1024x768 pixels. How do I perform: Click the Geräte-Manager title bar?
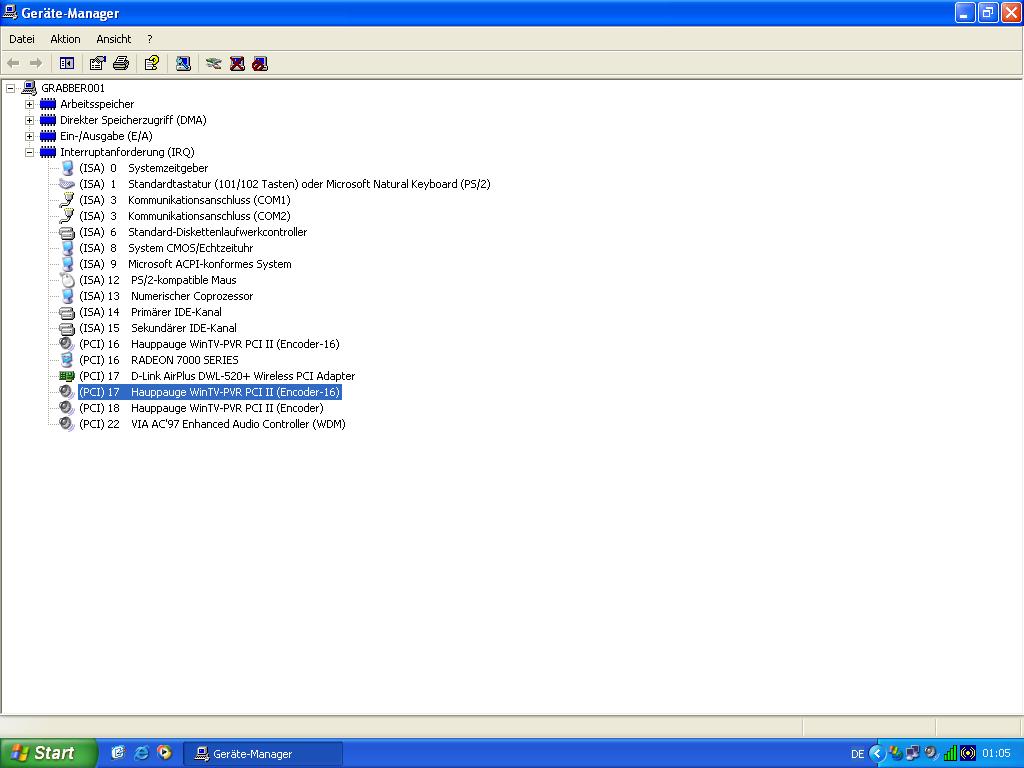click(512, 13)
